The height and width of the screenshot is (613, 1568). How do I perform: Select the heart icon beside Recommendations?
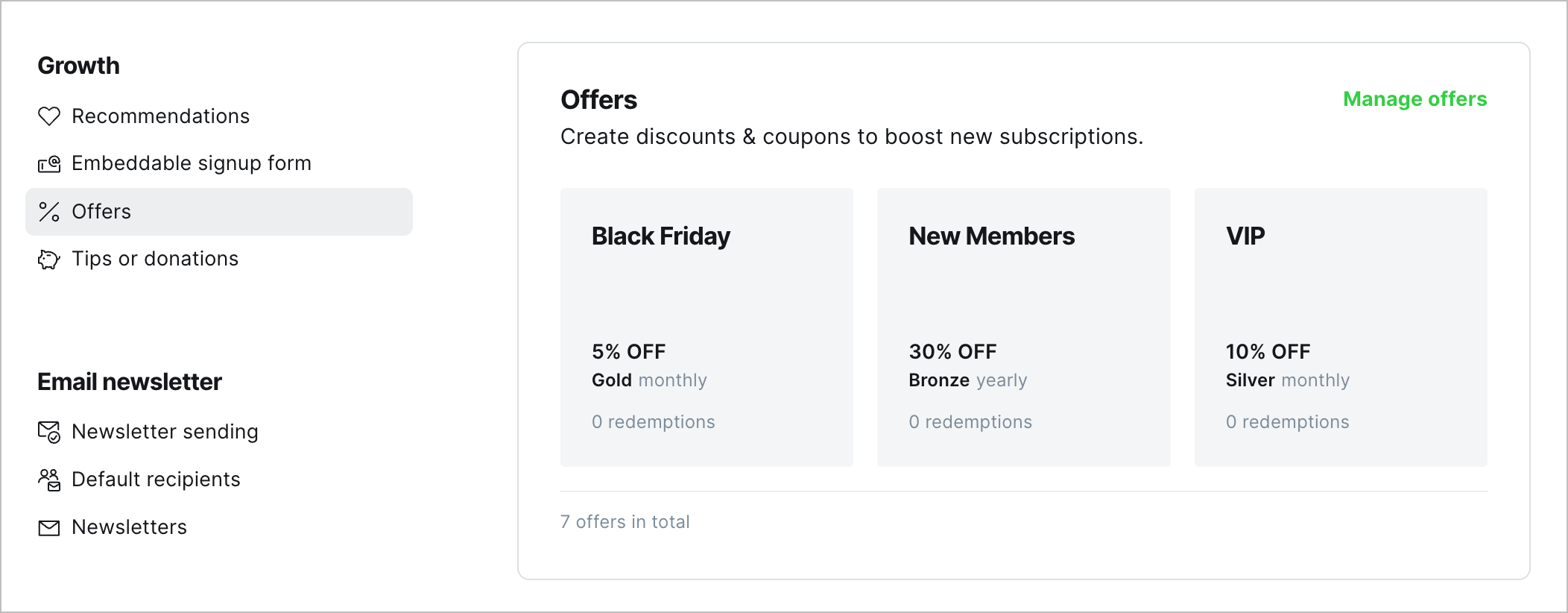pos(48,116)
